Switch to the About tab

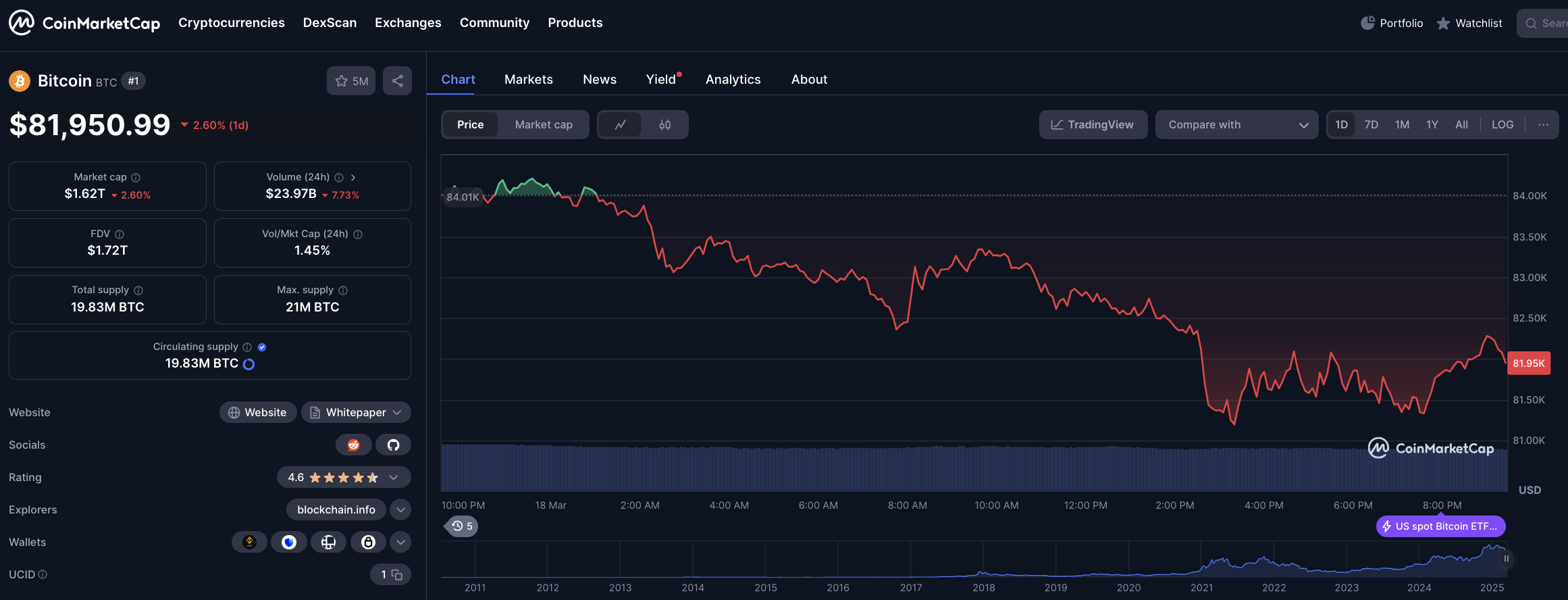[809, 79]
